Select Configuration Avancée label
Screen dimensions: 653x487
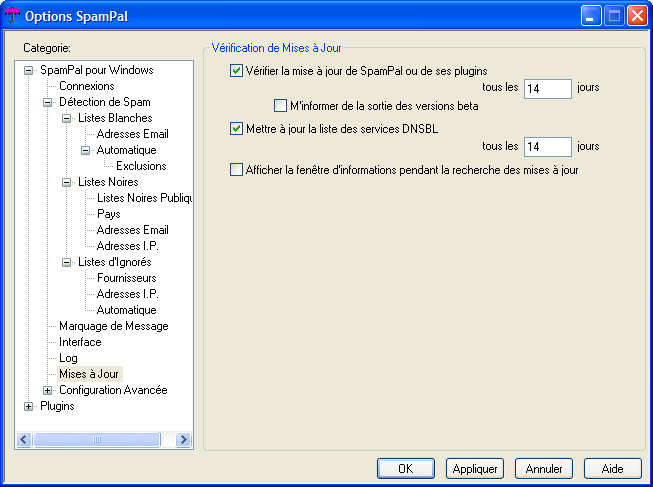click(x=113, y=390)
